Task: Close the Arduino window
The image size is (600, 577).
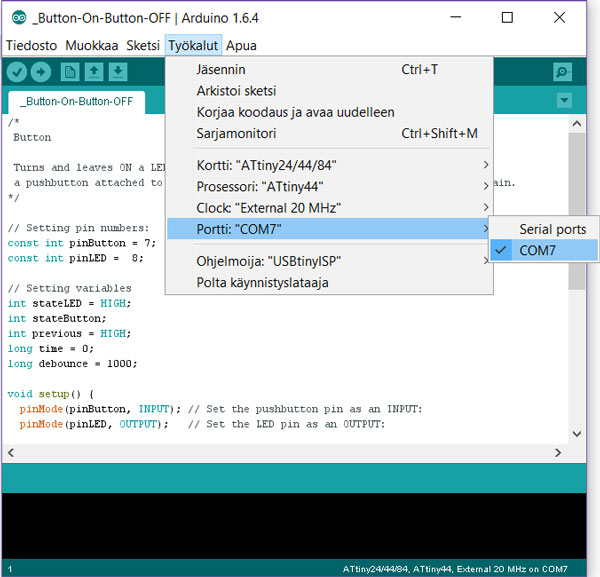Action: click(559, 18)
